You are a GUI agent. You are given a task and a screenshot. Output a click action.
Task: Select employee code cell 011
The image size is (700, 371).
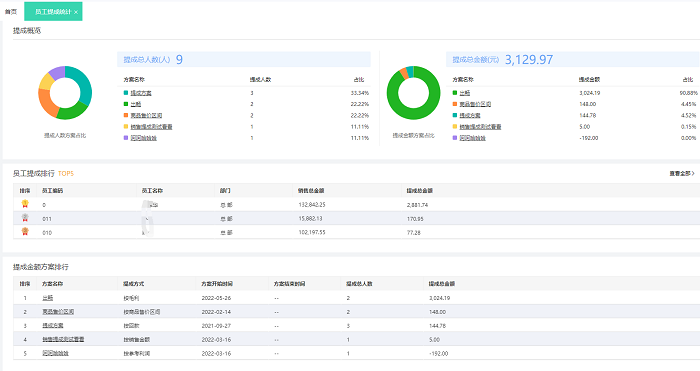47,219
